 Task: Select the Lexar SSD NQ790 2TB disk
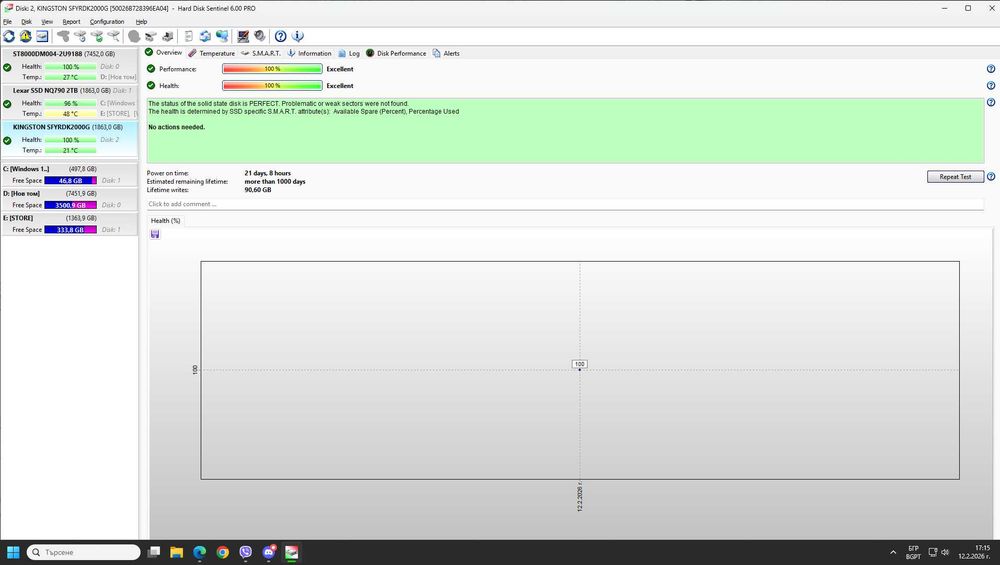pos(70,102)
